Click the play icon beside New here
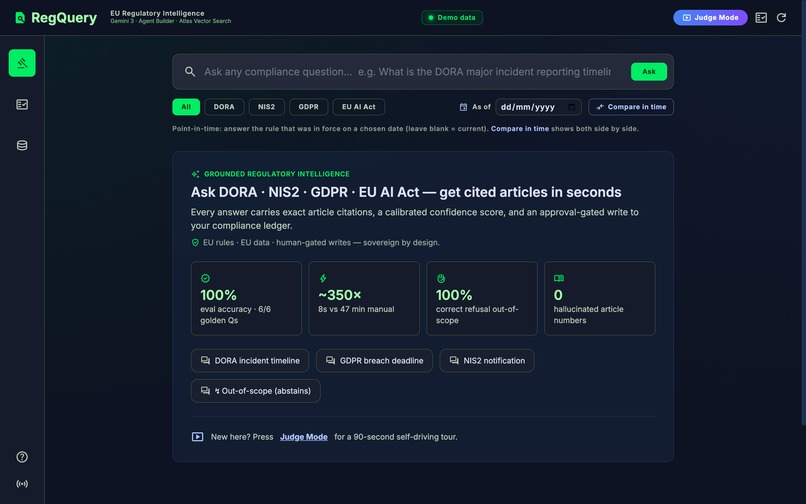Viewport: 806px width, 504px height. pos(197,437)
